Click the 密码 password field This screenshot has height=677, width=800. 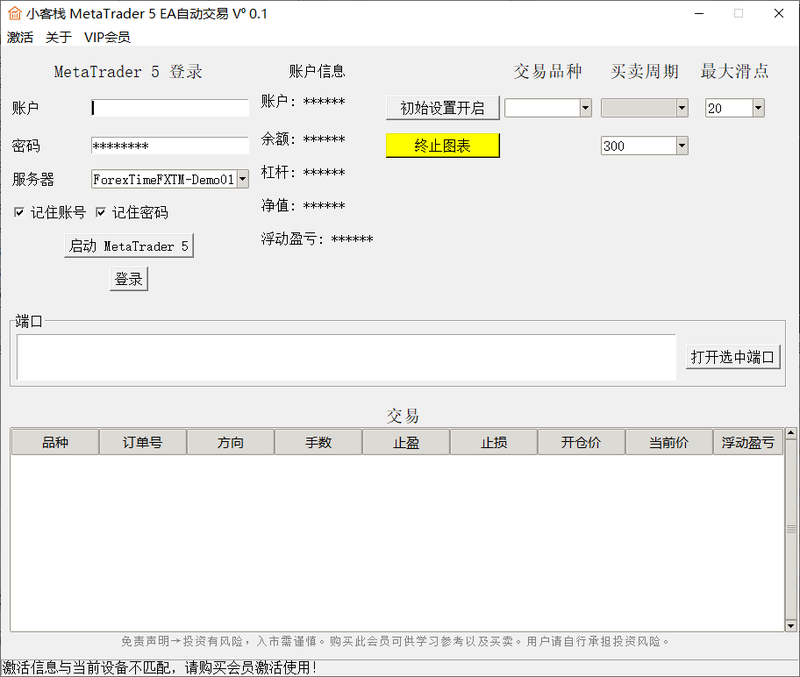point(170,146)
